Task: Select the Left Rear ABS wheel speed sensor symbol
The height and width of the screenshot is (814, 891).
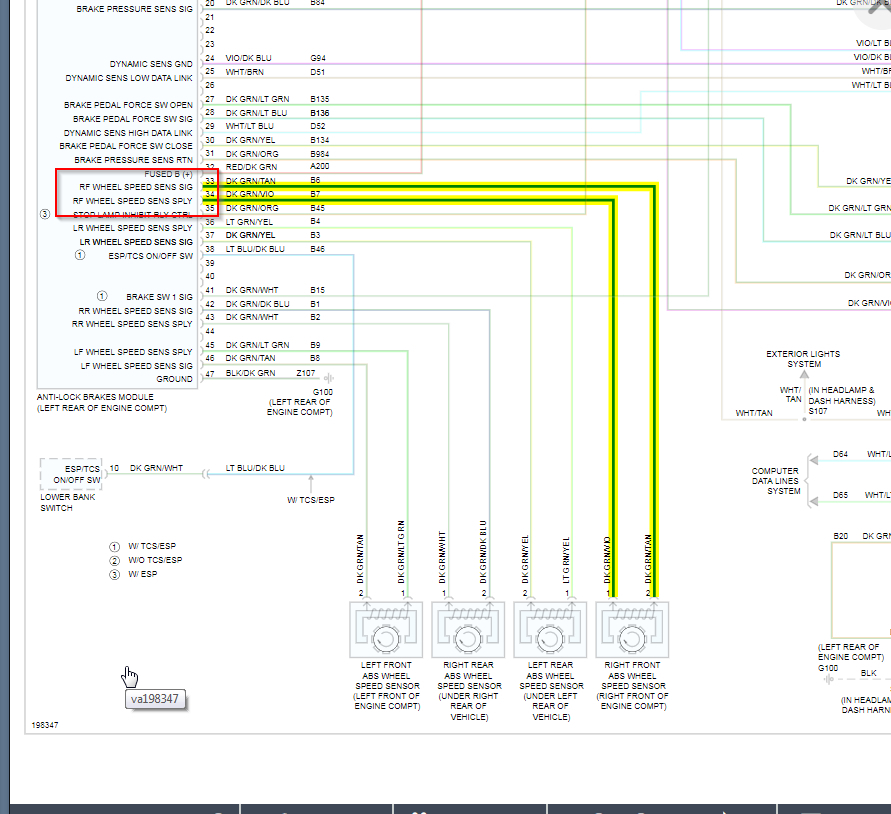Action: point(550,629)
